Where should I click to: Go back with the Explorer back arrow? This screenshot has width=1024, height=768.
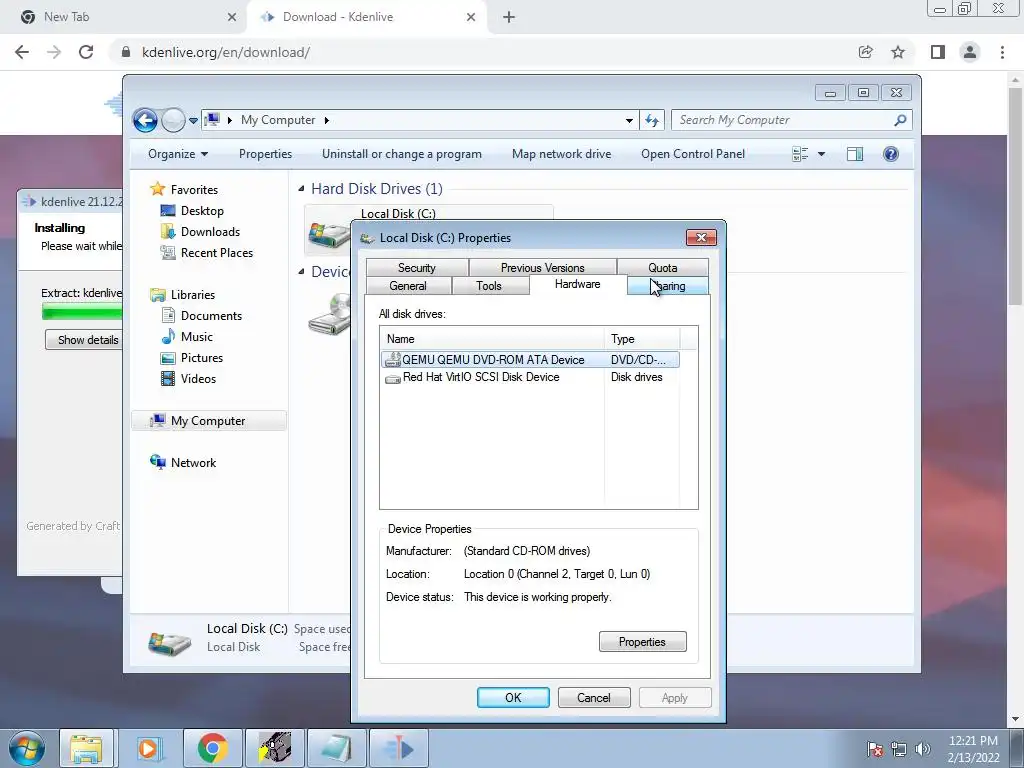click(145, 120)
